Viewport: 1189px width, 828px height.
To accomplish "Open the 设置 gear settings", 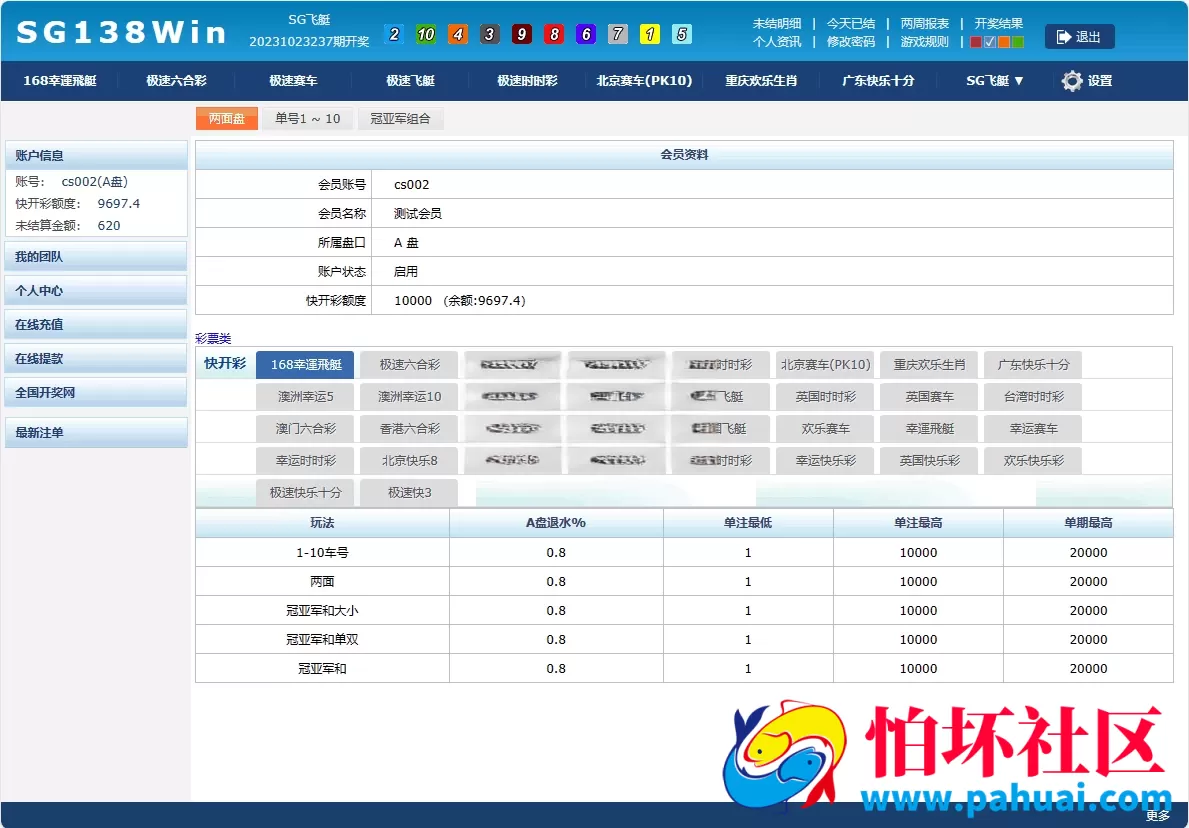I will coord(1086,80).
